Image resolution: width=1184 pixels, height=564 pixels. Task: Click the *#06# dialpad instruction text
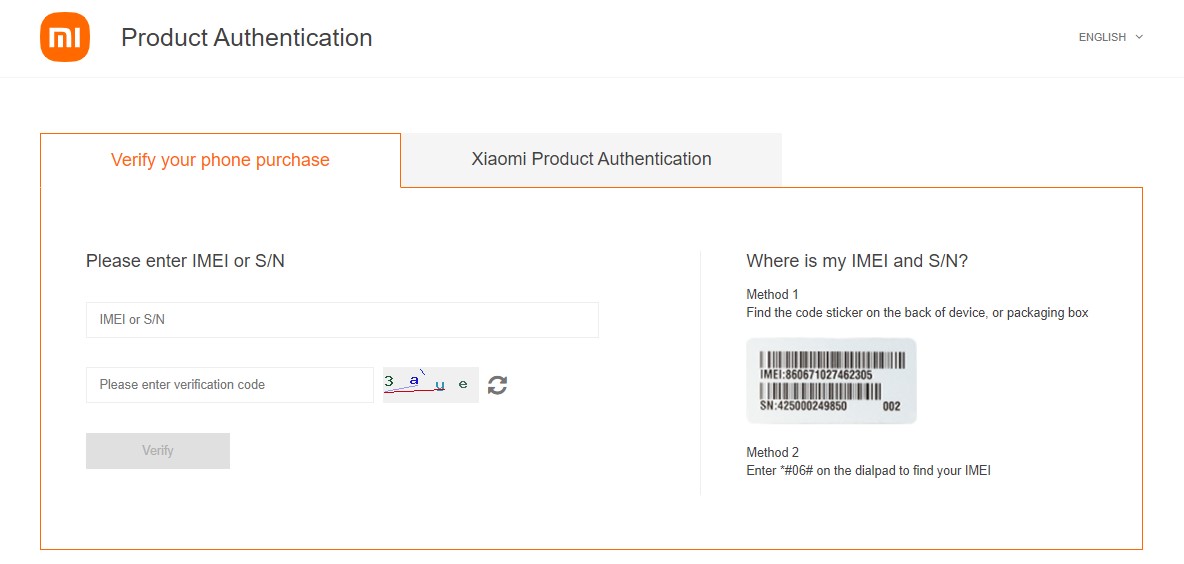(868, 470)
